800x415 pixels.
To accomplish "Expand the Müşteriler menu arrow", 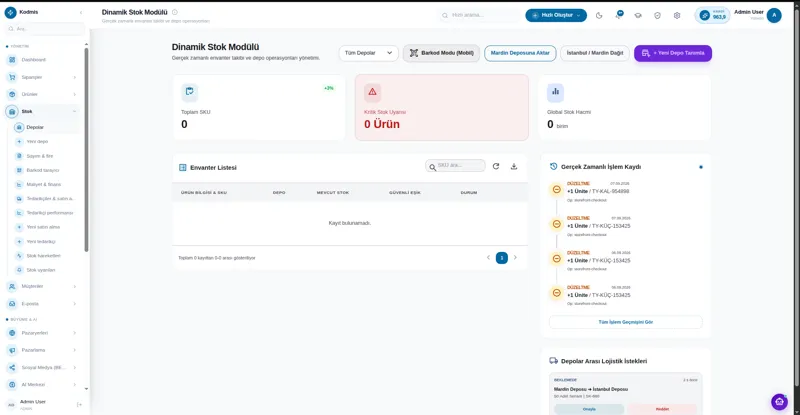I will point(74,286).
